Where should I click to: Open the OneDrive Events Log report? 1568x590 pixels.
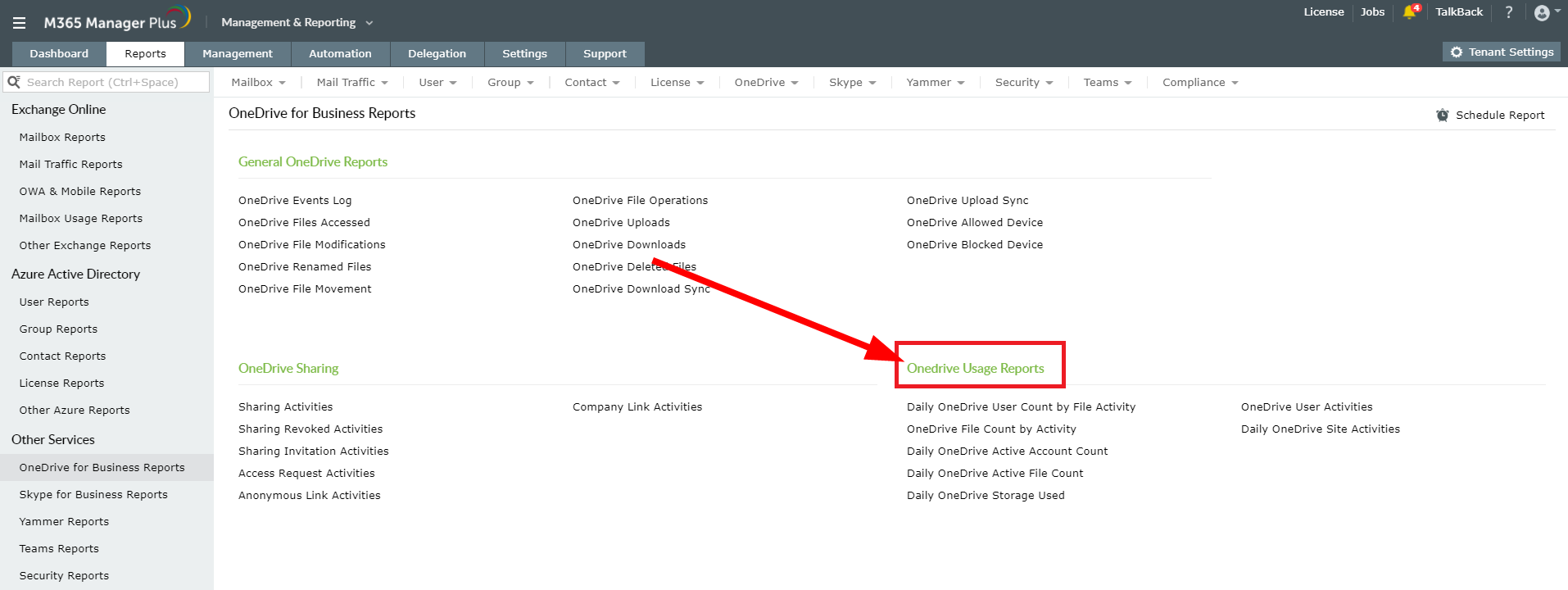click(295, 201)
